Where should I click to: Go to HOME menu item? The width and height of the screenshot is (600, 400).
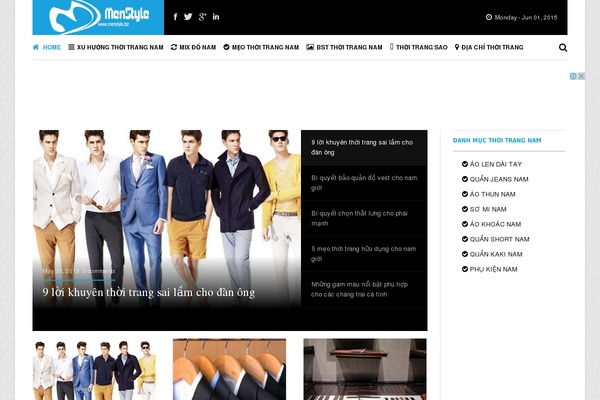click(52, 47)
